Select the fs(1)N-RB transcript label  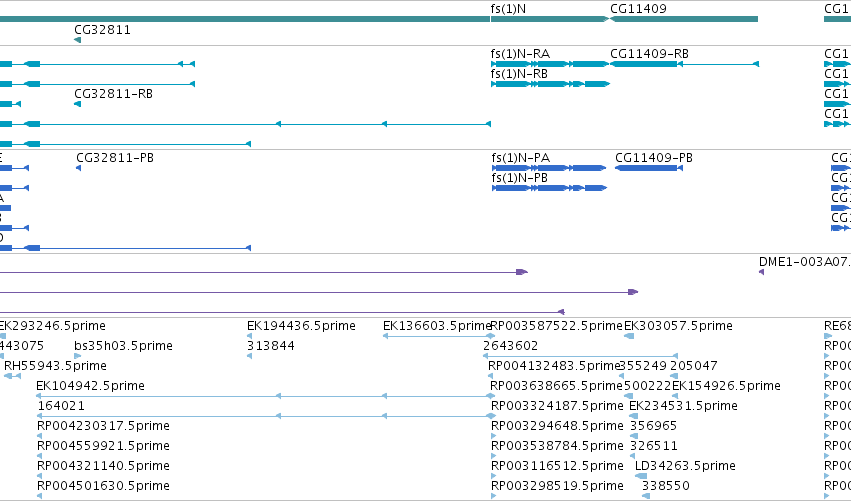[x=519, y=74]
